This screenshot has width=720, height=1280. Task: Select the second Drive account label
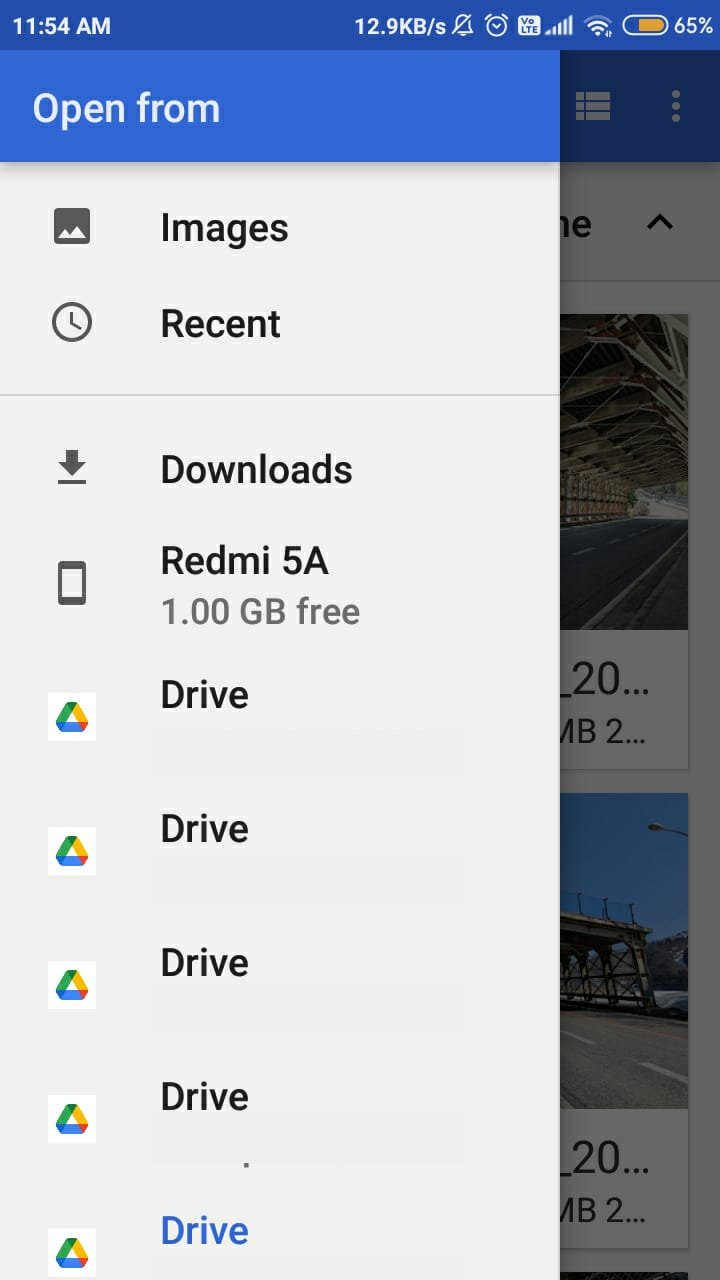(204, 829)
